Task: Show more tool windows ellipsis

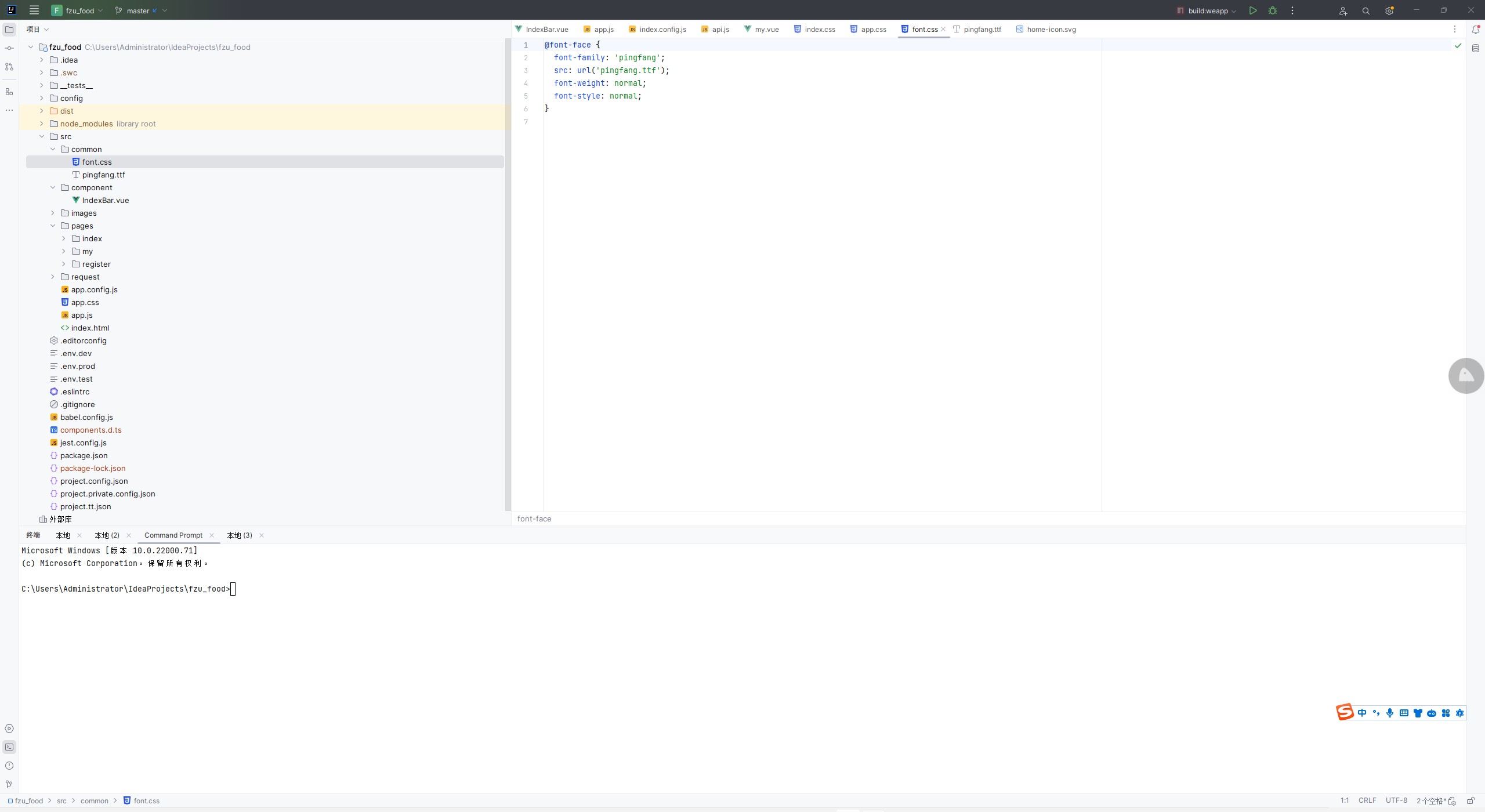Action: pos(9,110)
